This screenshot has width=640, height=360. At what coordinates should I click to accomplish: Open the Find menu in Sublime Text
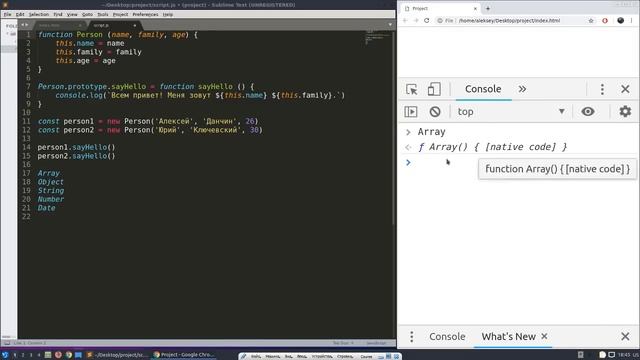click(58, 14)
